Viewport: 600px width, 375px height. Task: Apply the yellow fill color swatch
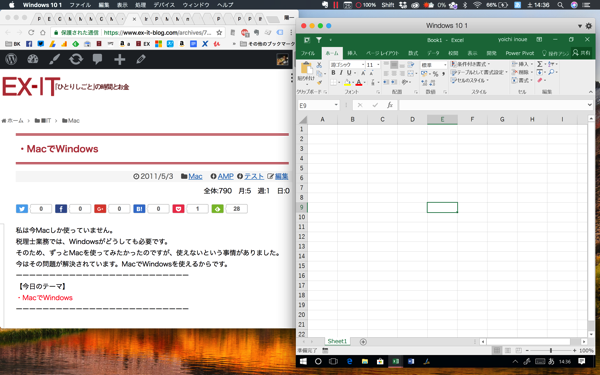click(347, 82)
